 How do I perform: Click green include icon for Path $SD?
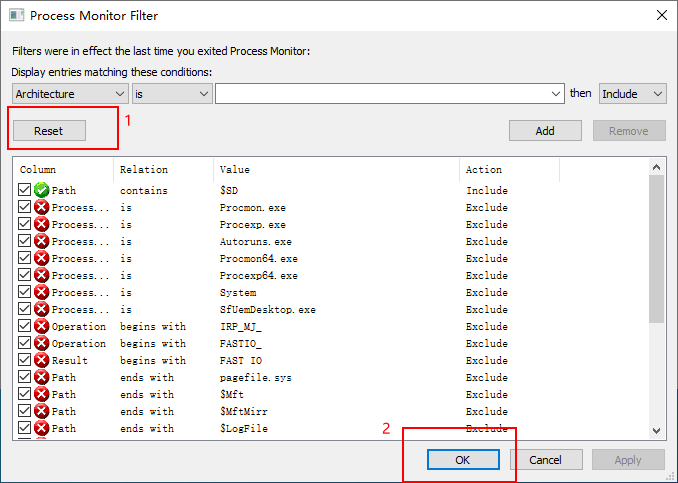coord(42,190)
